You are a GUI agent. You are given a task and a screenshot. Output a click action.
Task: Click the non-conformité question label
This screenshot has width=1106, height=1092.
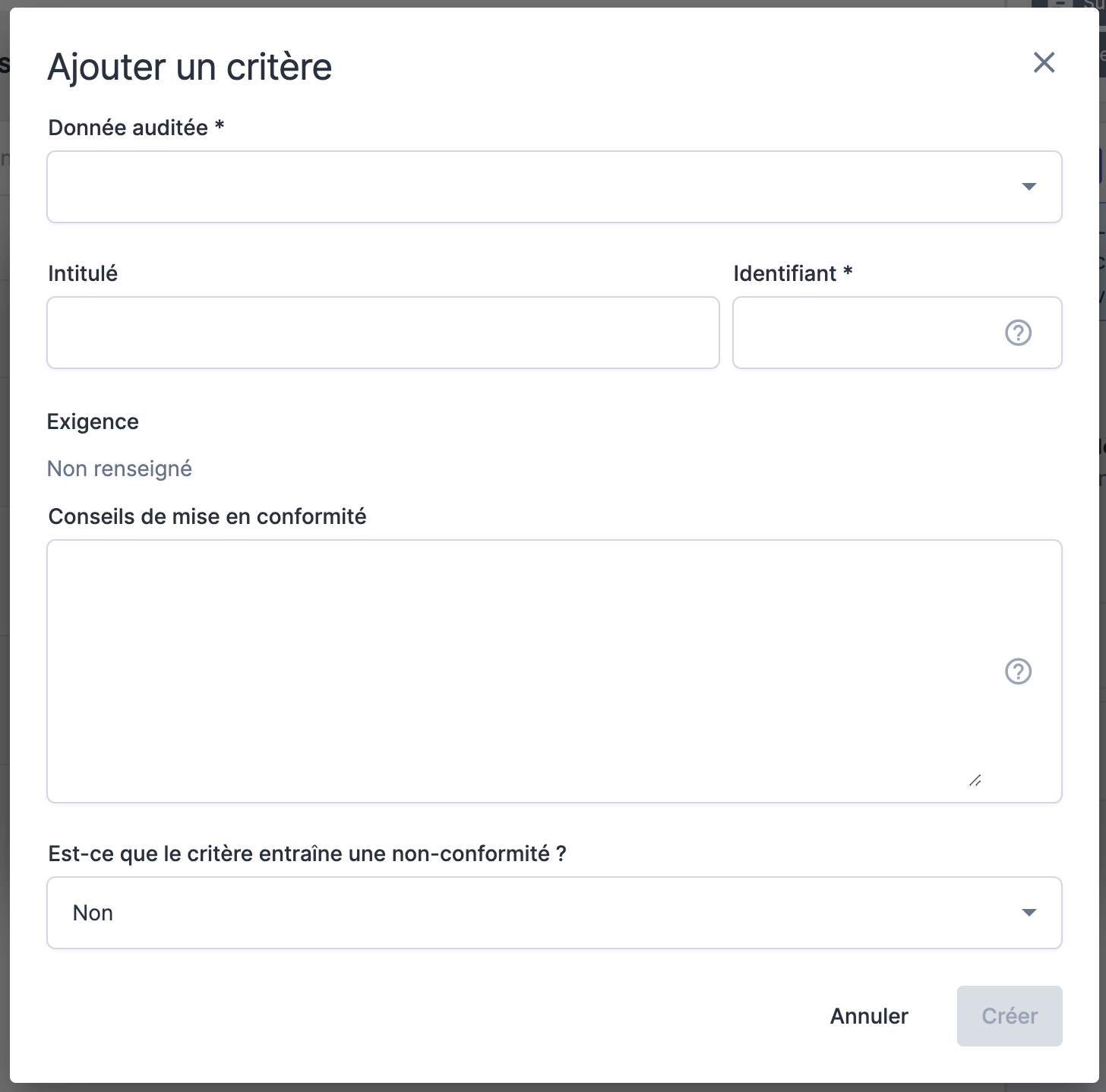coord(307,854)
